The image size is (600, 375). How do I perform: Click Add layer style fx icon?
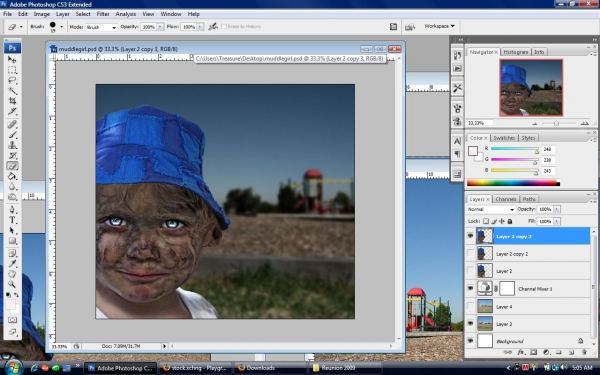pos(520,352)
